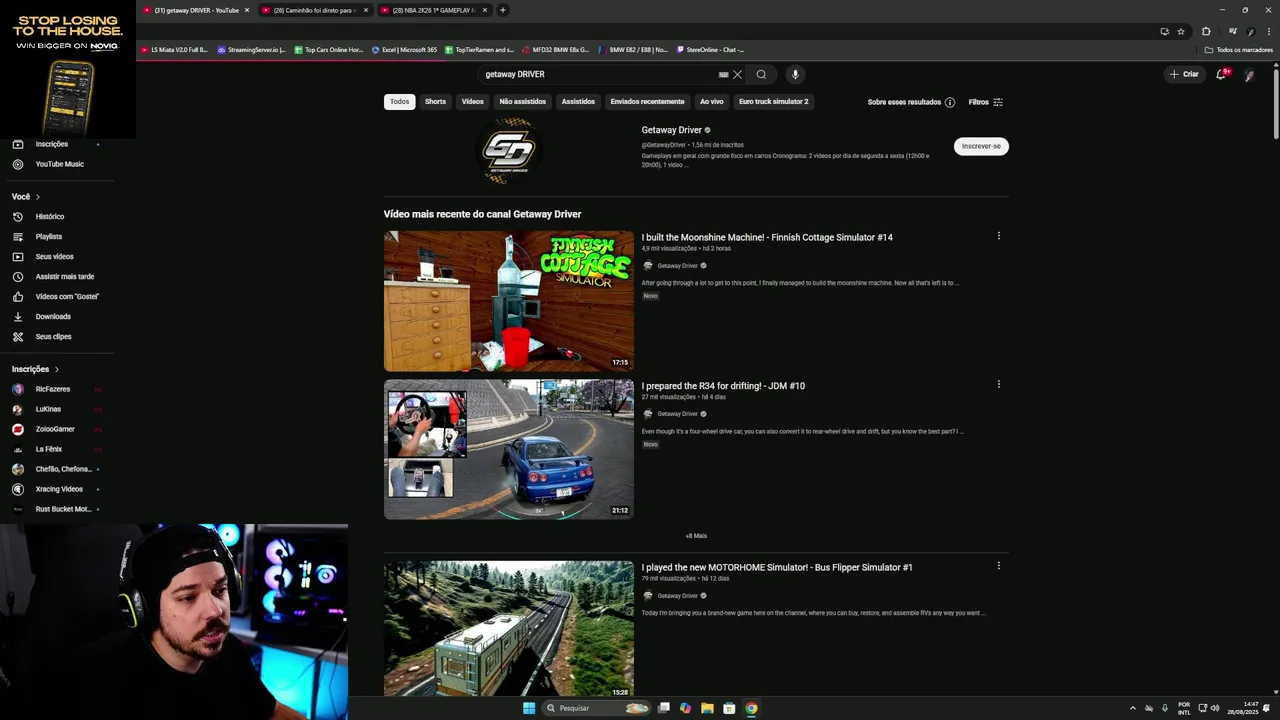Open LuKinas channel subscription
The height and width of the screenshot is (720, 1280).
48,409
